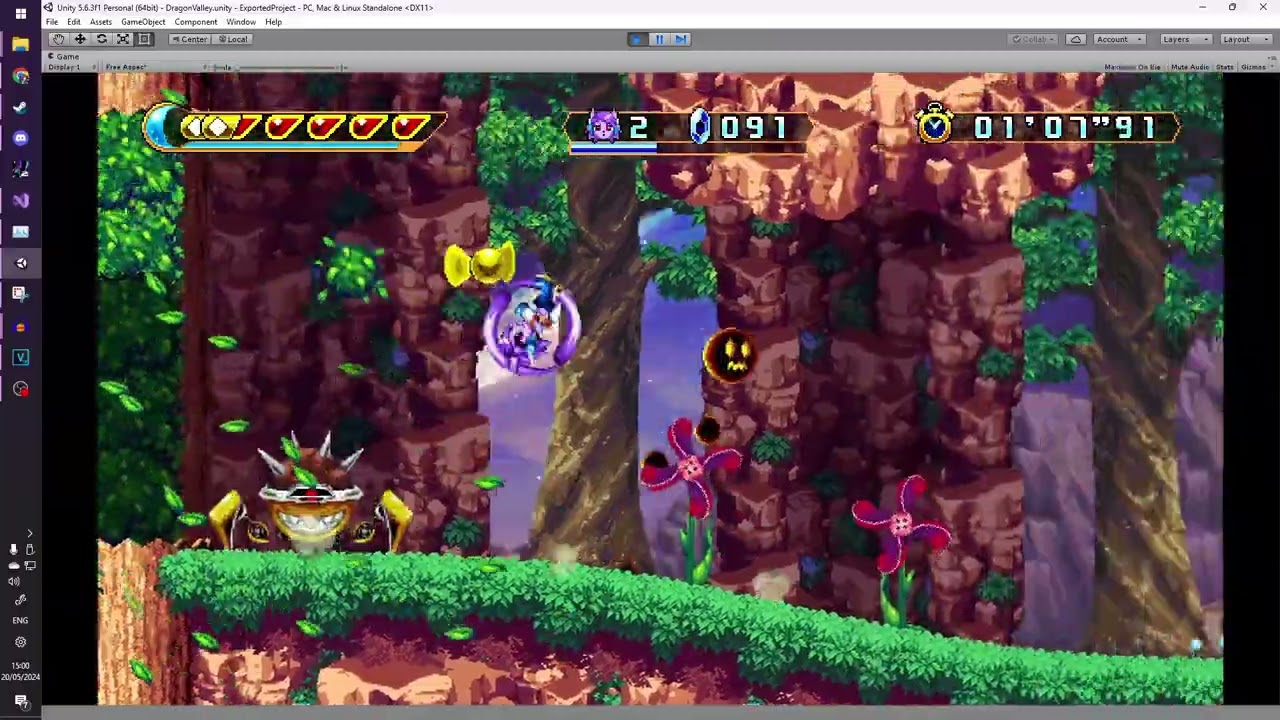Open the Component menu

click(x=196, y=22)
